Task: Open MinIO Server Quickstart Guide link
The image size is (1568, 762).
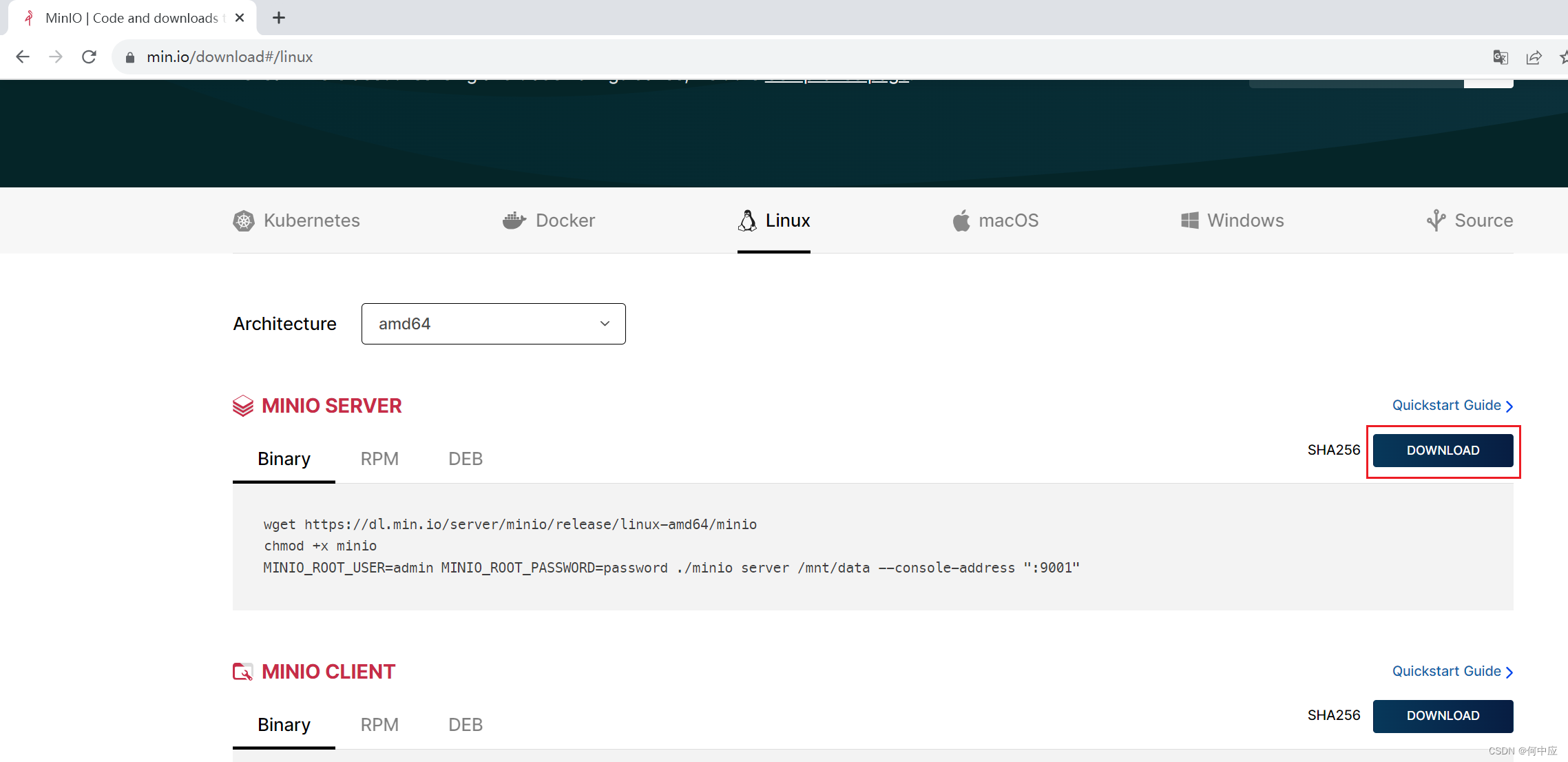Action: (x=1452, y=405)
